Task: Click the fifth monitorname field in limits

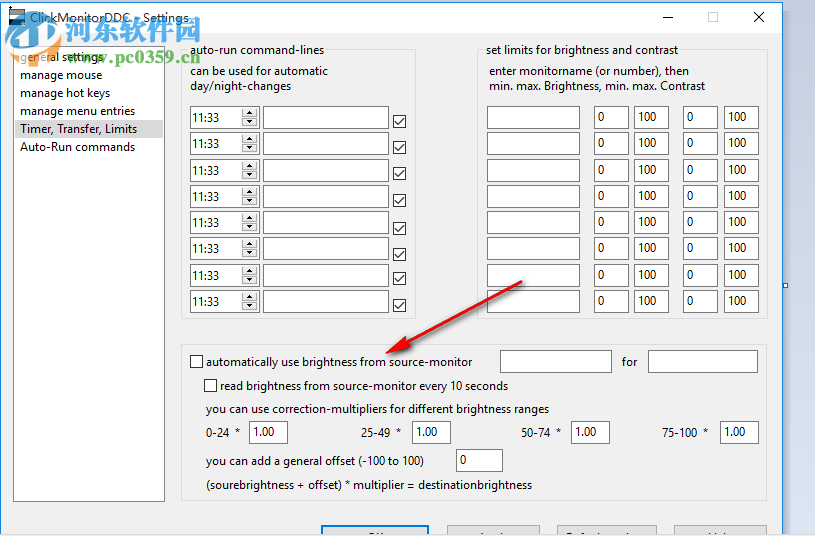Action: point(533,223)
